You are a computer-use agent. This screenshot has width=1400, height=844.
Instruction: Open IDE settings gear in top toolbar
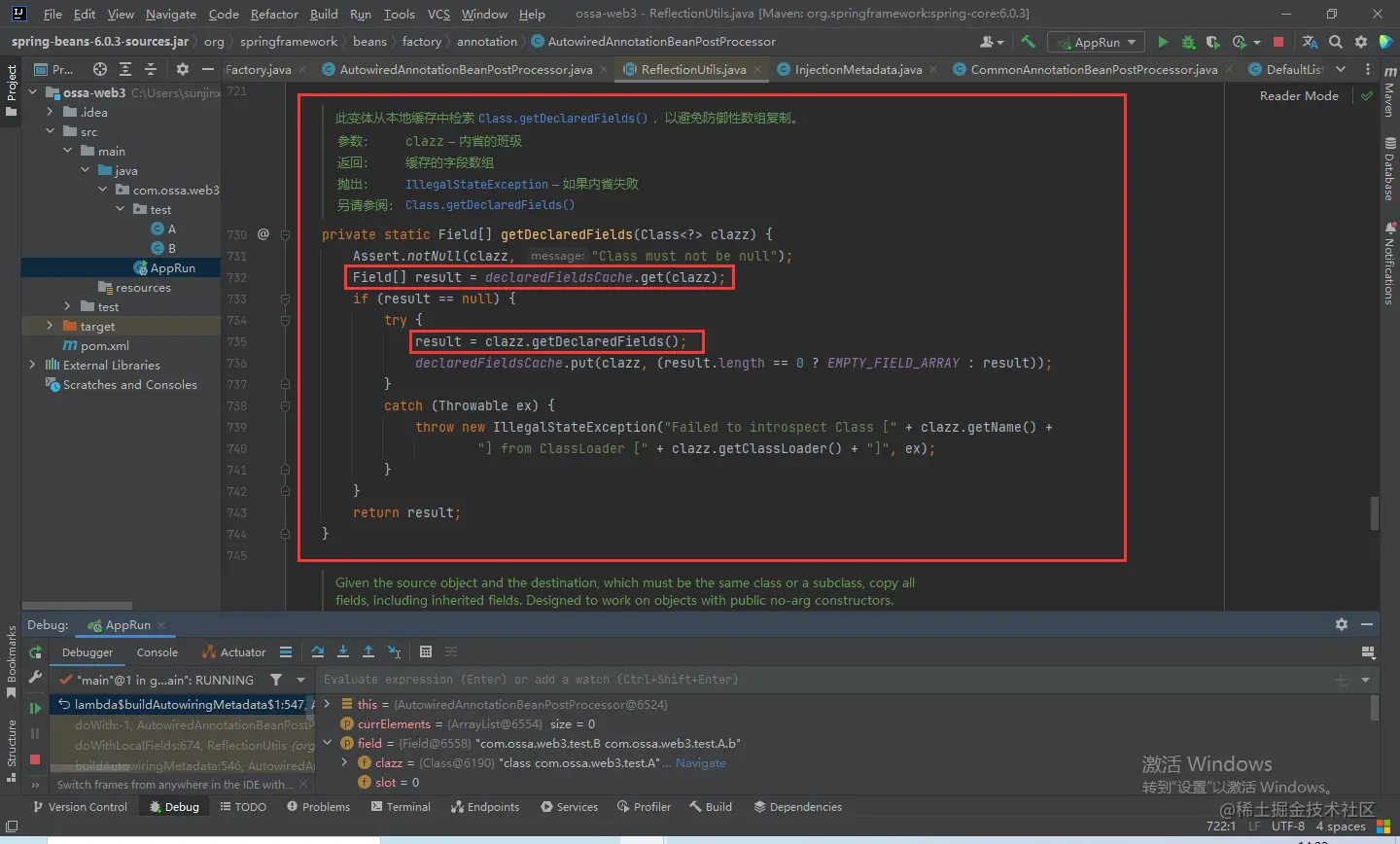pos(1361,42)
